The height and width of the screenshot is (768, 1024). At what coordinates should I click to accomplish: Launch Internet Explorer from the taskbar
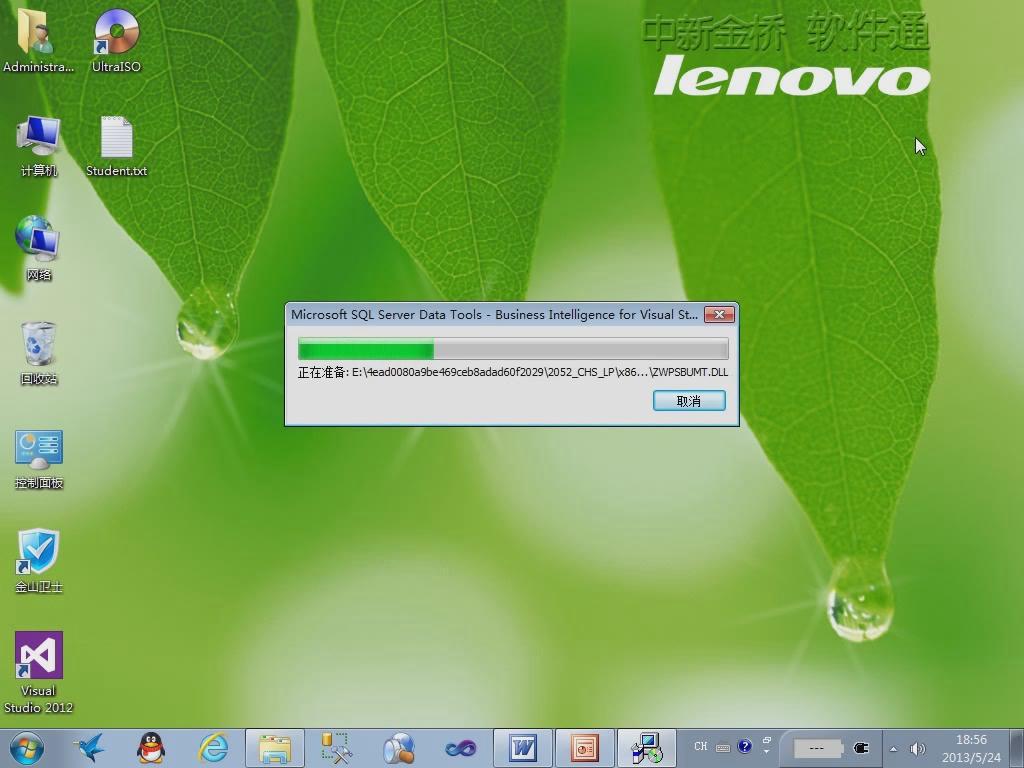(x=214, y=748)
